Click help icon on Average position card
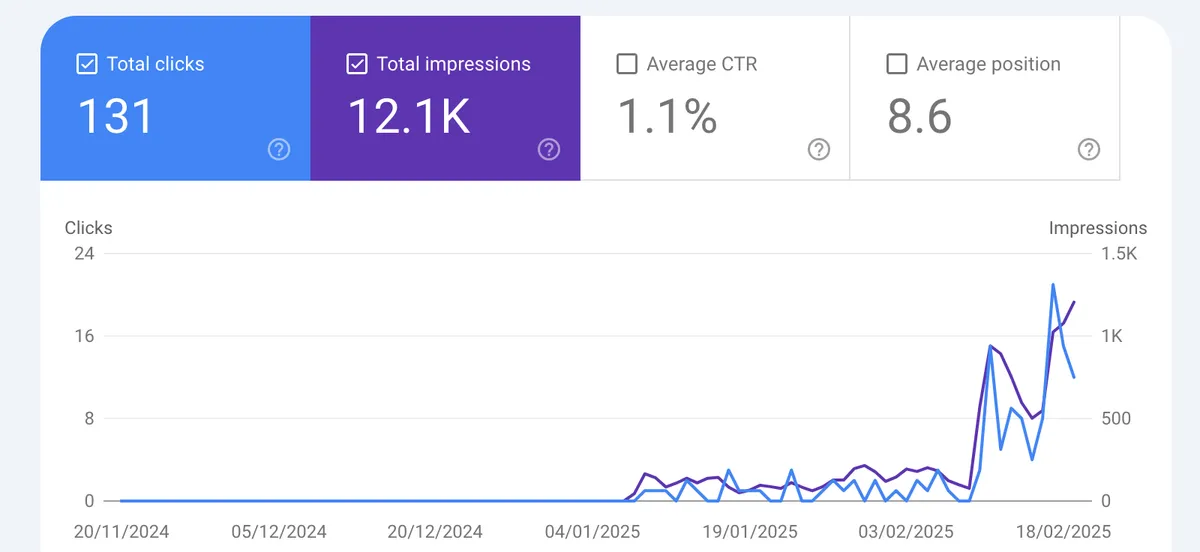This screenshot has height=552, width=1200. click(1089, 150)
